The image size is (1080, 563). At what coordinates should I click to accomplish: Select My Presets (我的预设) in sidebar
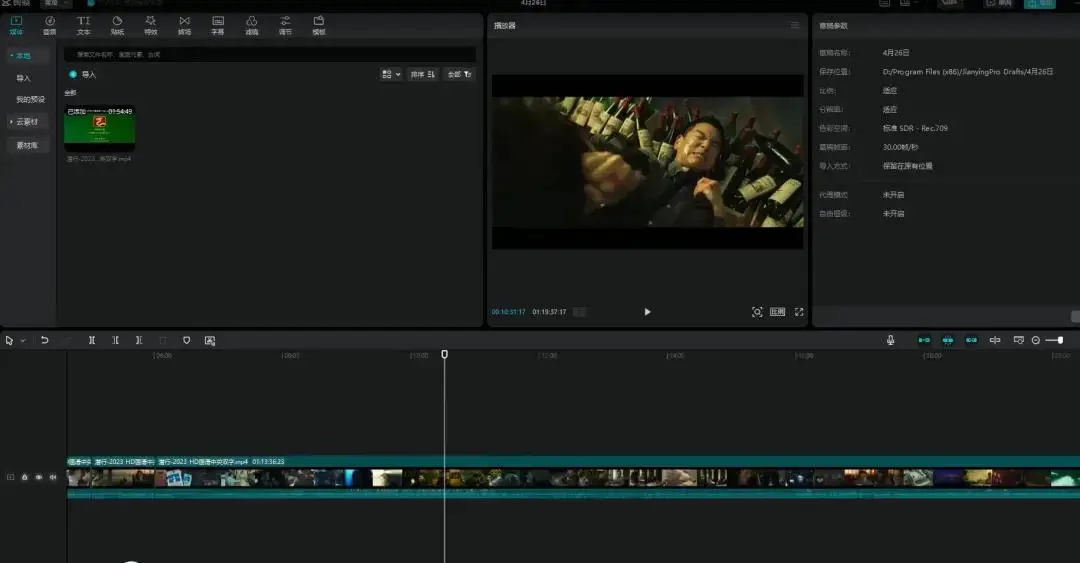click(x=30, y=99)
